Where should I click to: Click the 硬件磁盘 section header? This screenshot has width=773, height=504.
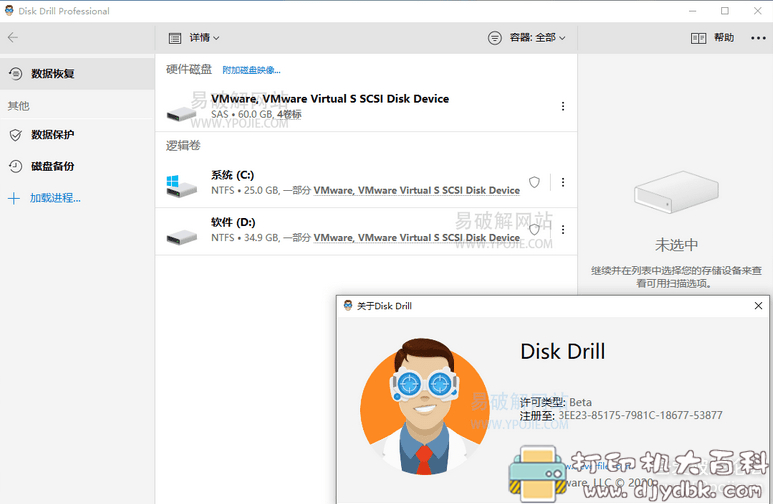click(189, 70)
